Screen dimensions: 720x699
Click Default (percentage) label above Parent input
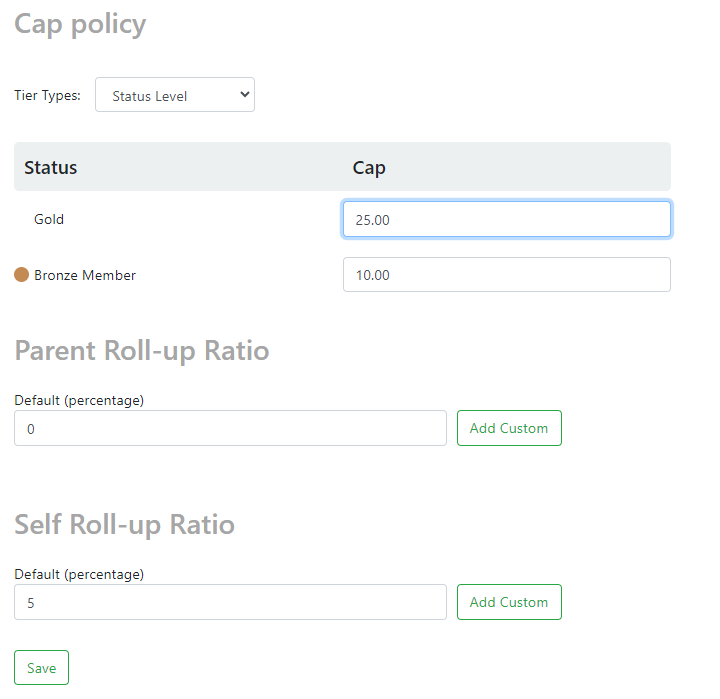point(79,400)
